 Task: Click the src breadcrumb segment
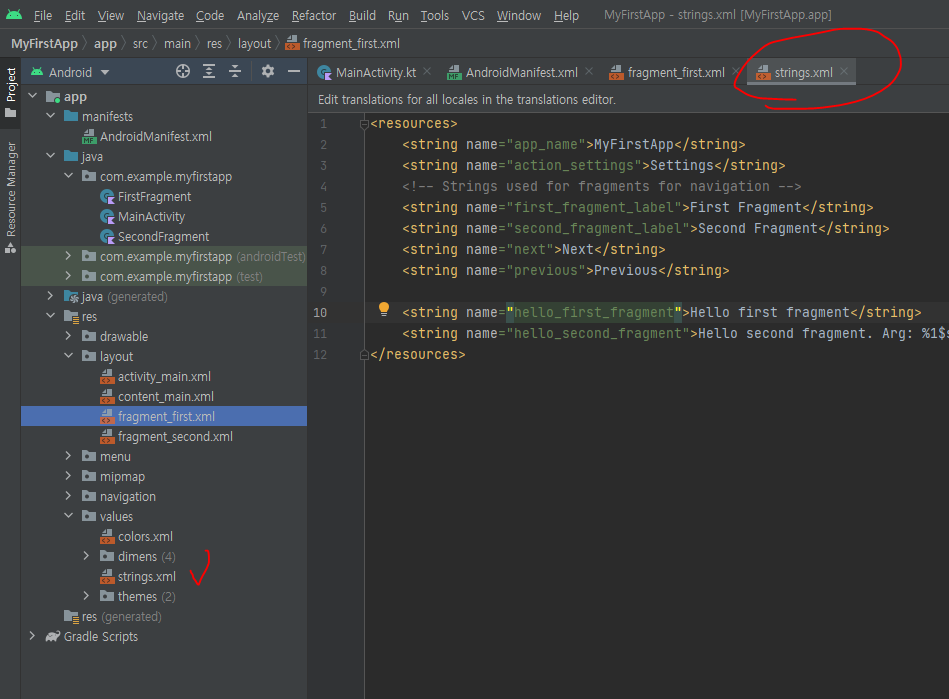(140, 44)
